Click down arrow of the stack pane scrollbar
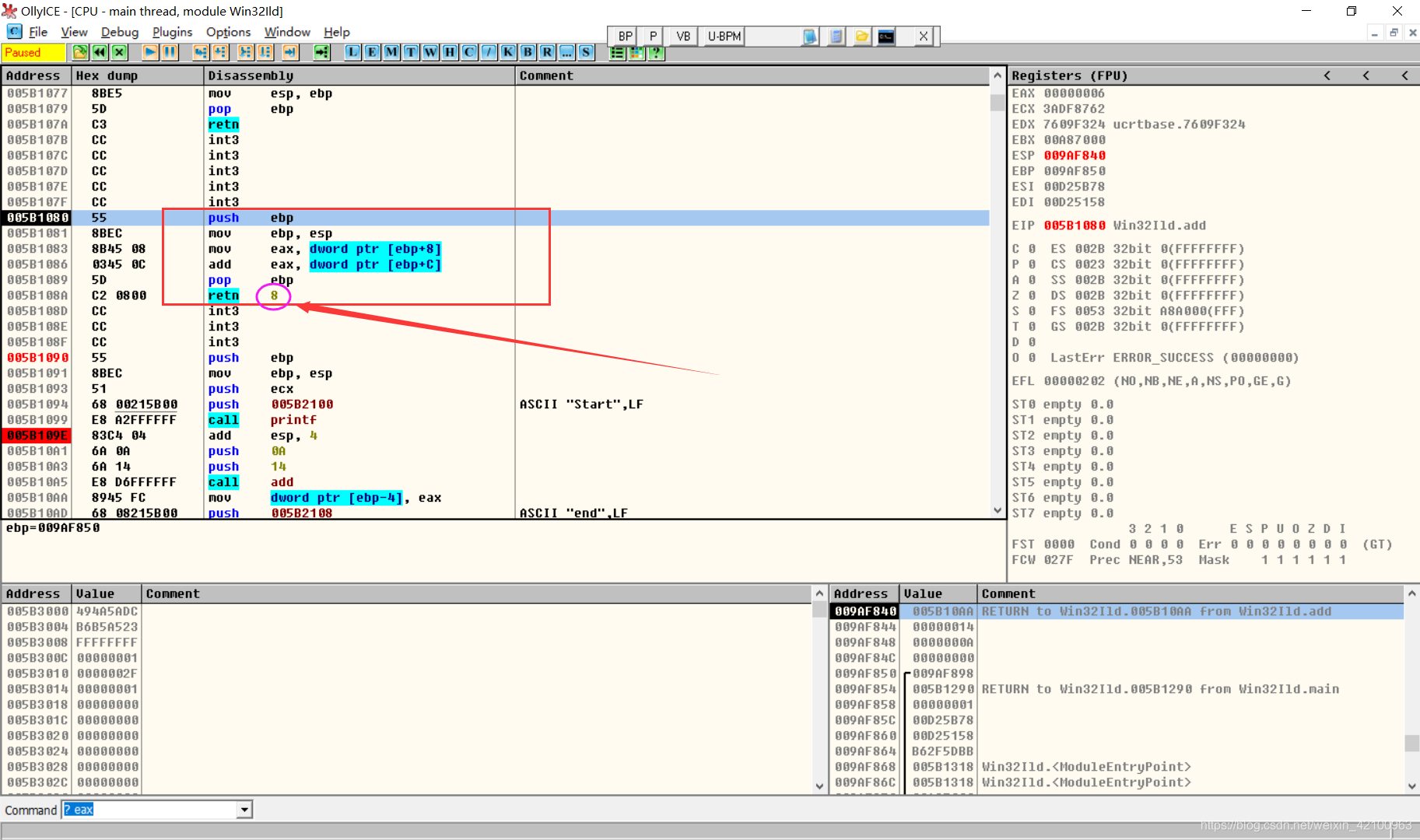 1412,786
